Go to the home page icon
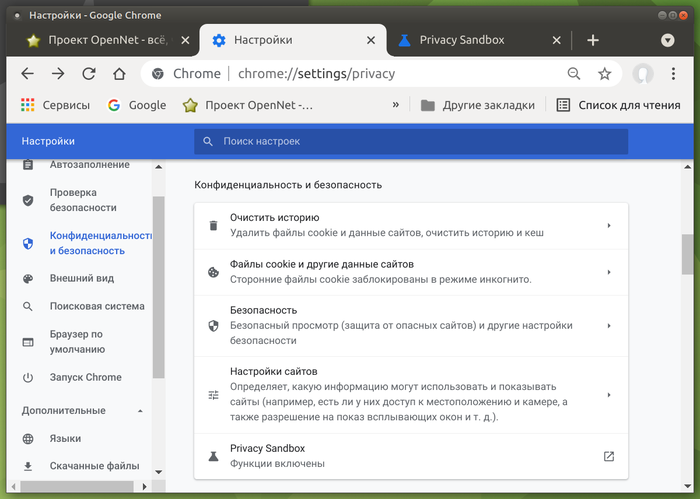The image size is (700, 499). click(x=119, y=74)
